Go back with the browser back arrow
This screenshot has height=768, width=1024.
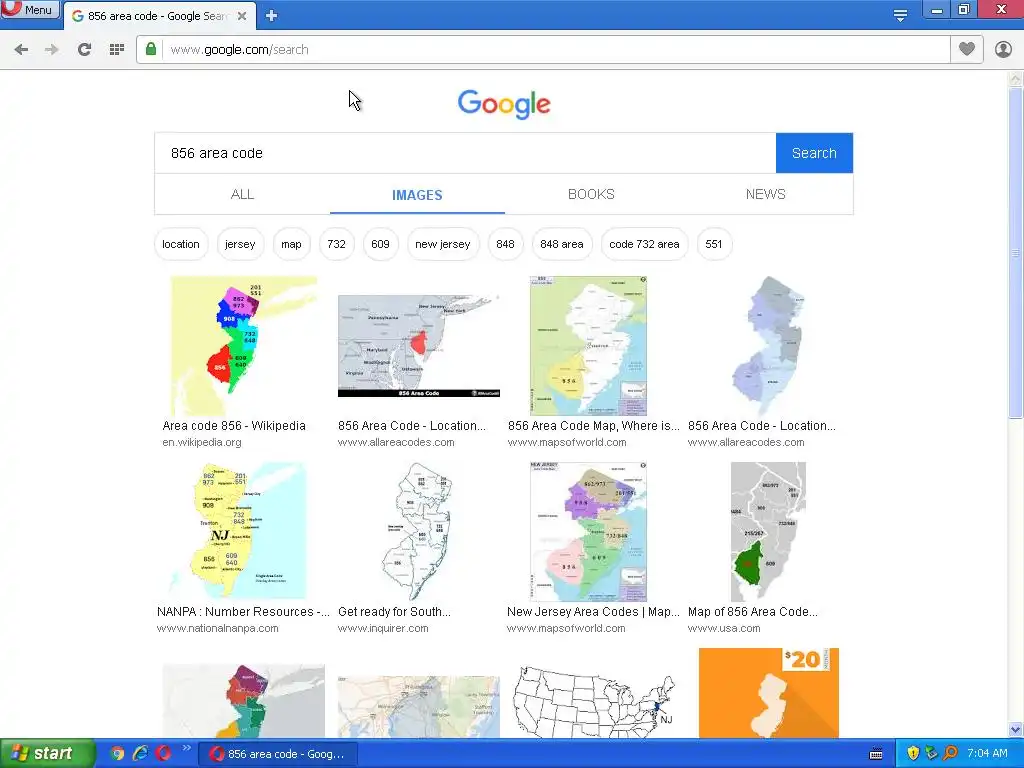coord(21,50)
